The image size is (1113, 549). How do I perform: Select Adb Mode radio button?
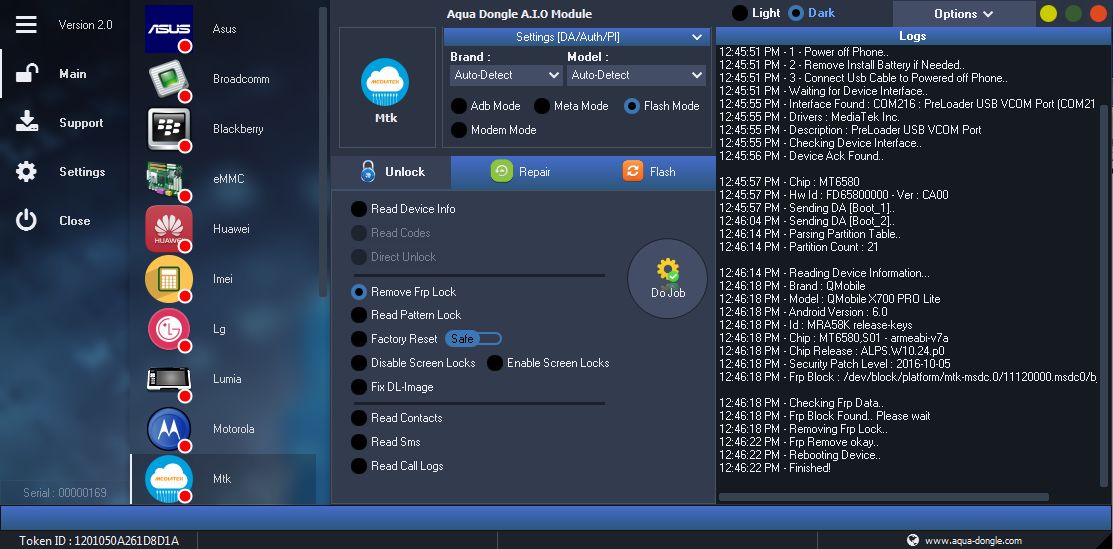pyautogui.click(x=459, y=106)
